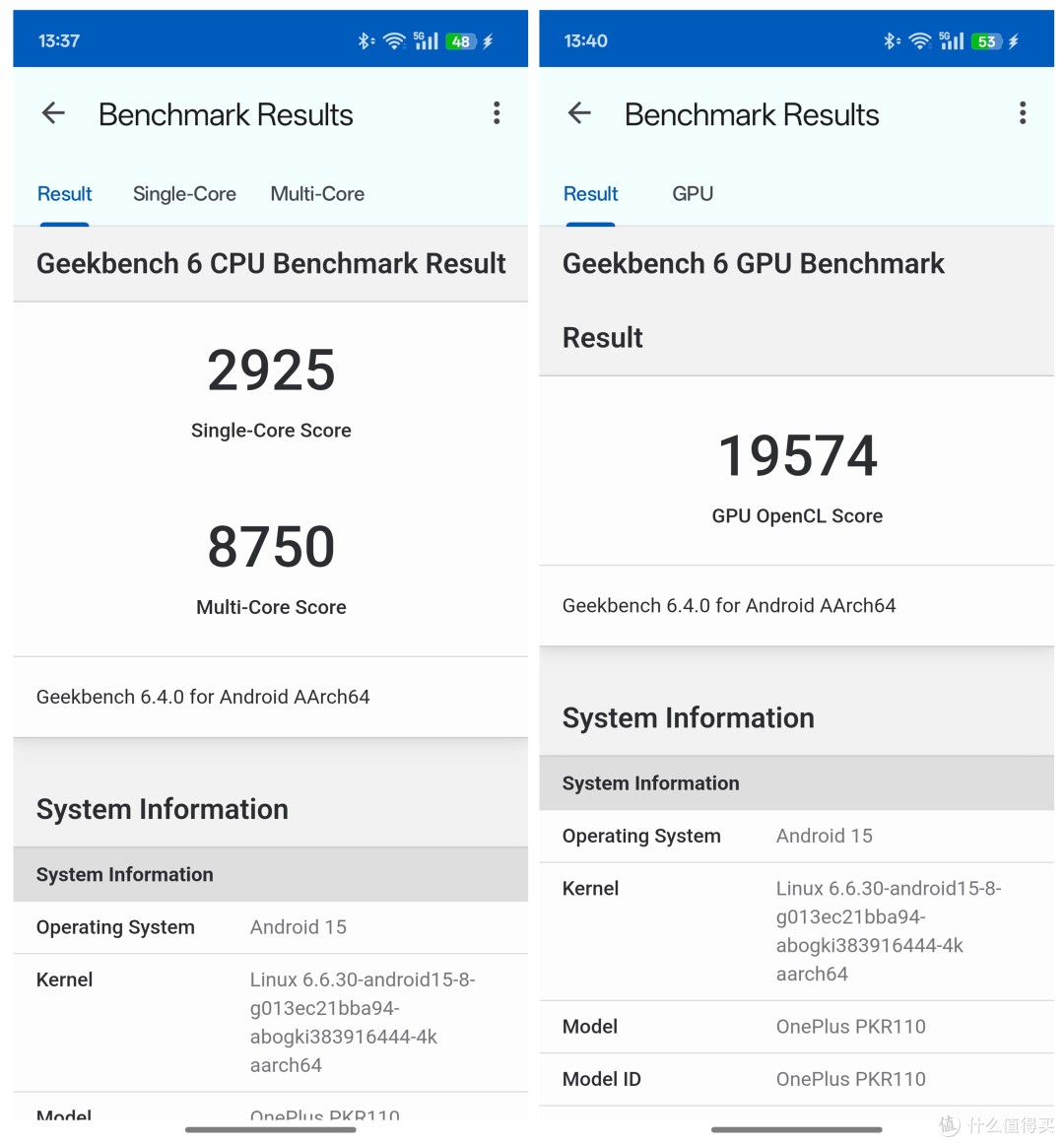
Task: Tap the Wi-Fi icon in left status bar
Action: click(x=394, y=41)
